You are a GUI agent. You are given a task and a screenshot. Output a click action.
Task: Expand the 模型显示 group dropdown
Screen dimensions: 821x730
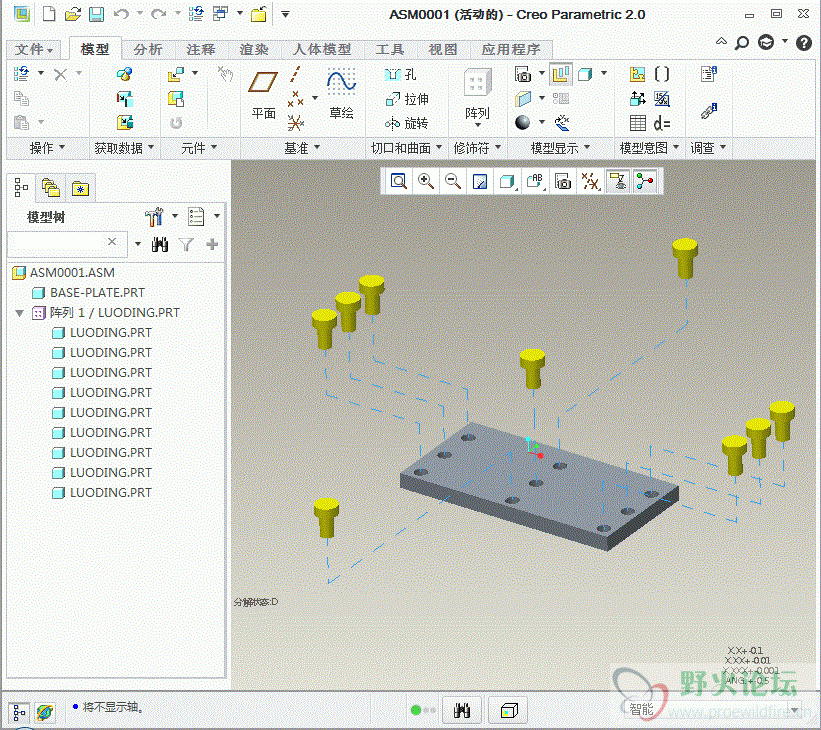560,148
